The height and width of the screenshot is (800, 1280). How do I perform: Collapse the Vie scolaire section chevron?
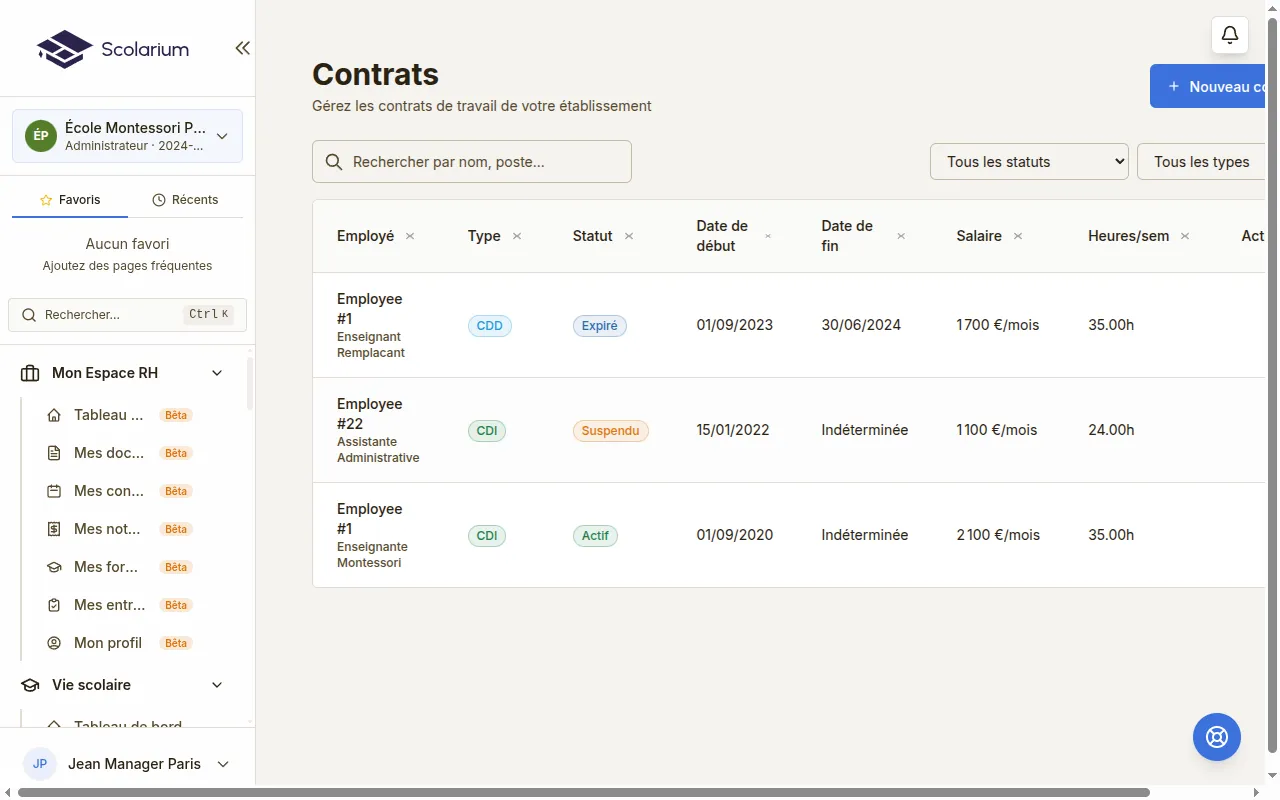[217, 685]
